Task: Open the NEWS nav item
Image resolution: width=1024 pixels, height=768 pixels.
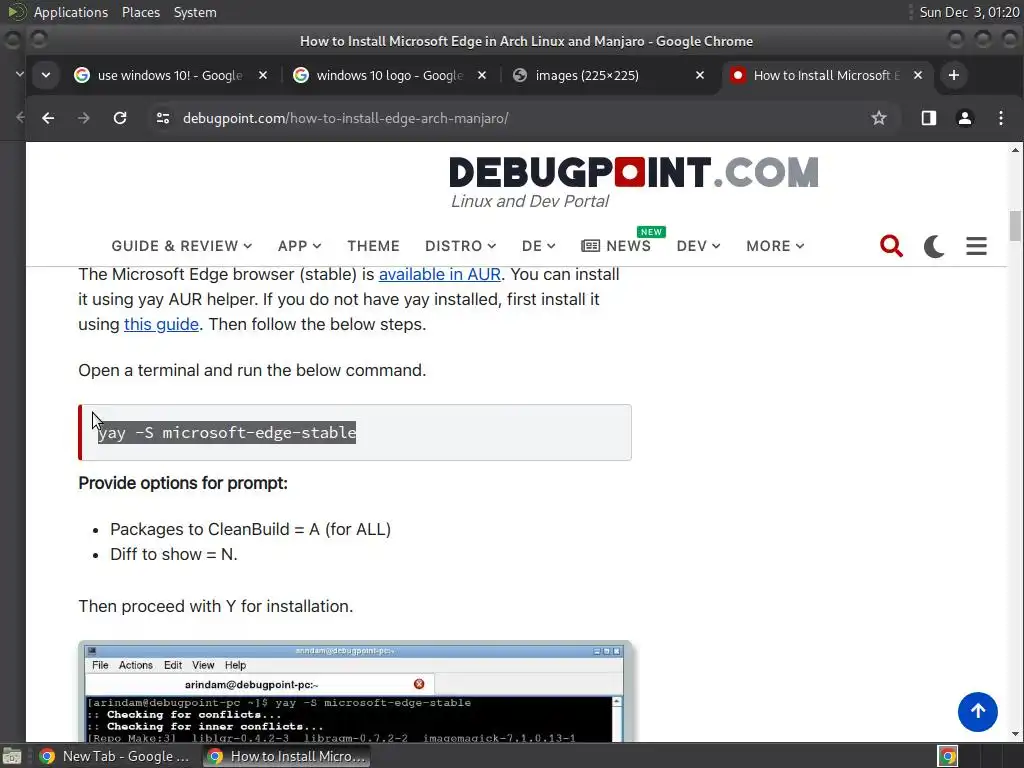Action: [x=616, y=246]
